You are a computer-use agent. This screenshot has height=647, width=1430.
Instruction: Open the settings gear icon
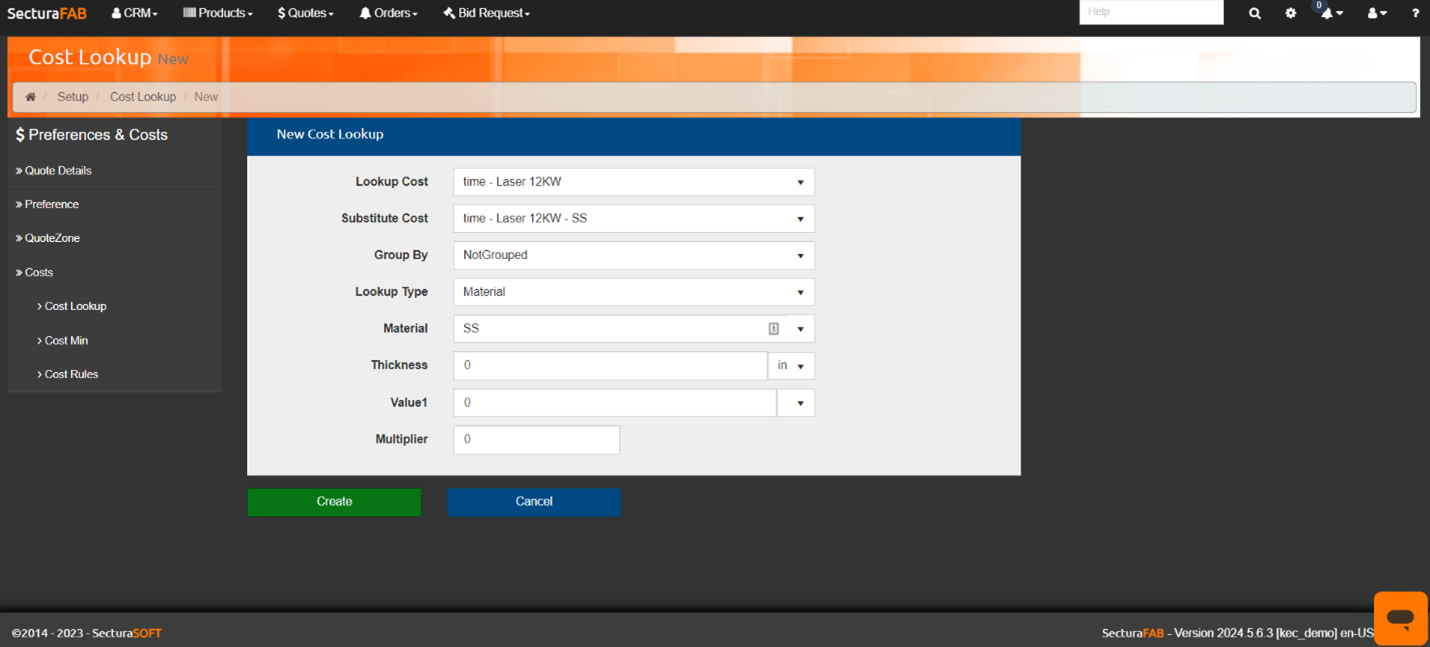click(x=1290, y=13)
